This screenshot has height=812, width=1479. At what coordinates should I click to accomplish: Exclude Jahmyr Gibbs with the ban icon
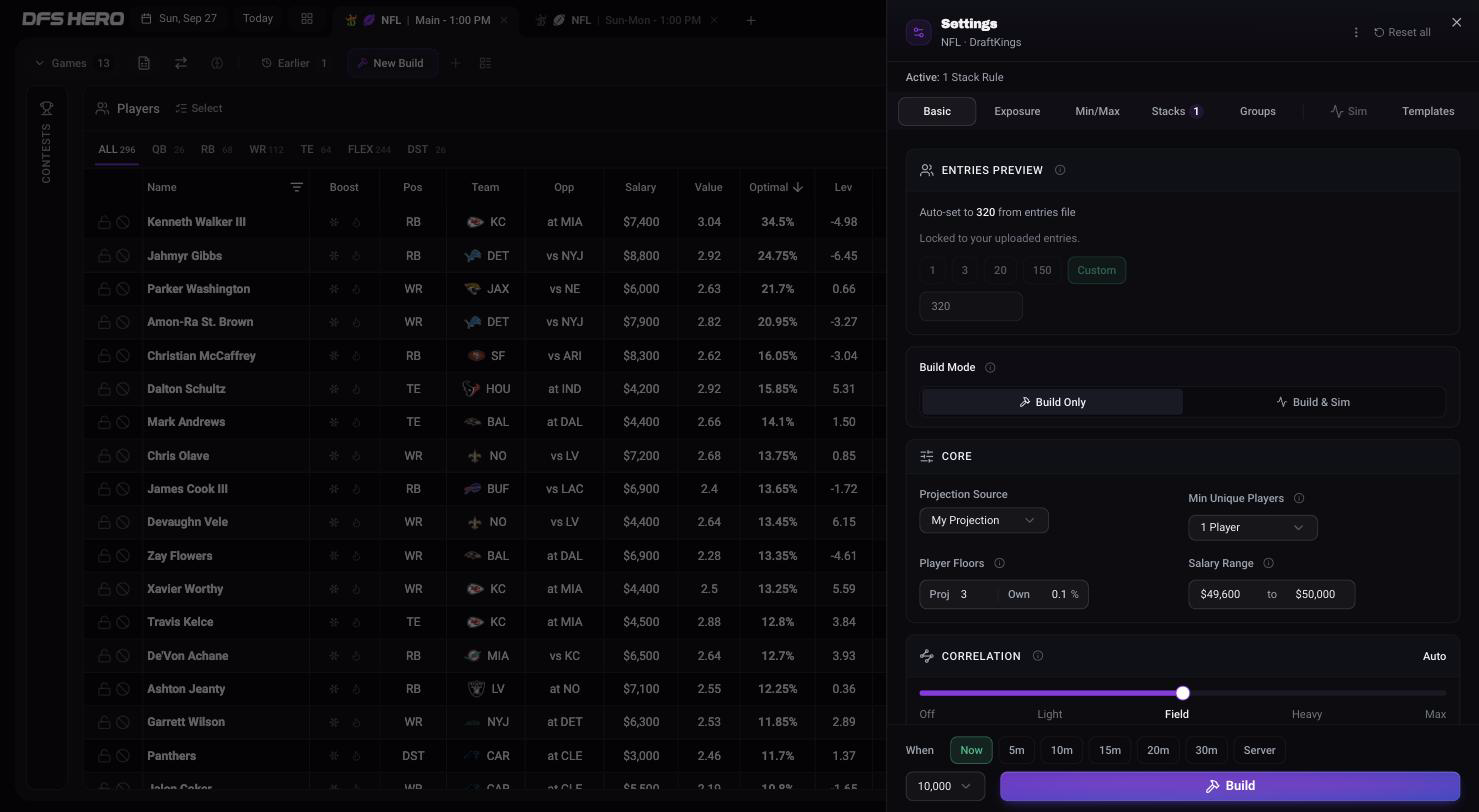(123, 256)
